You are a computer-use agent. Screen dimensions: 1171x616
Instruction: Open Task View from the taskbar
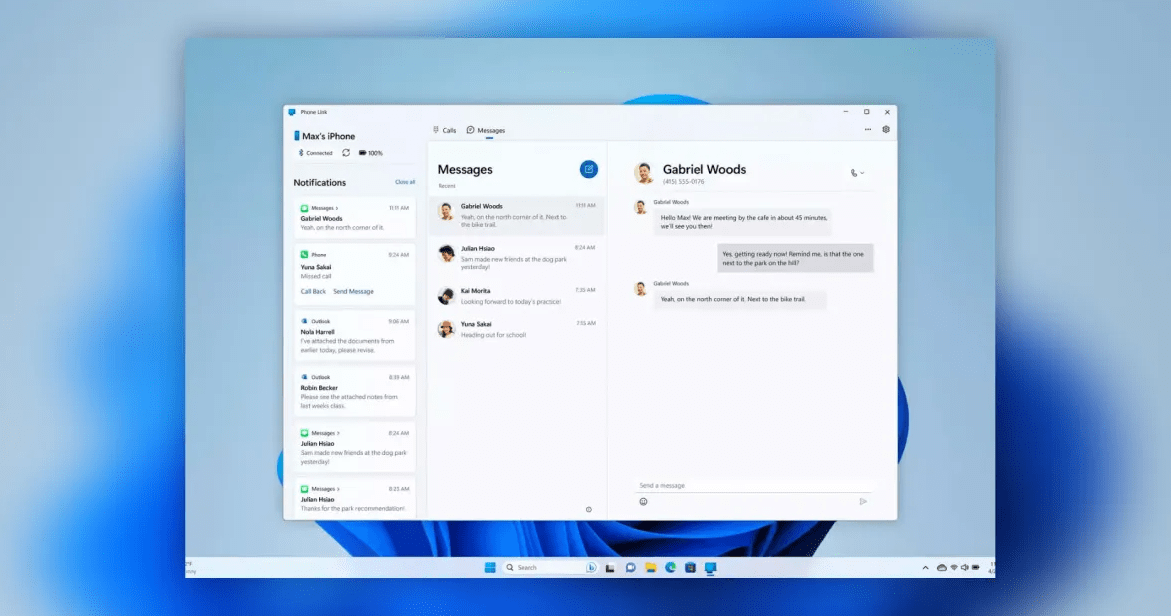610,568
